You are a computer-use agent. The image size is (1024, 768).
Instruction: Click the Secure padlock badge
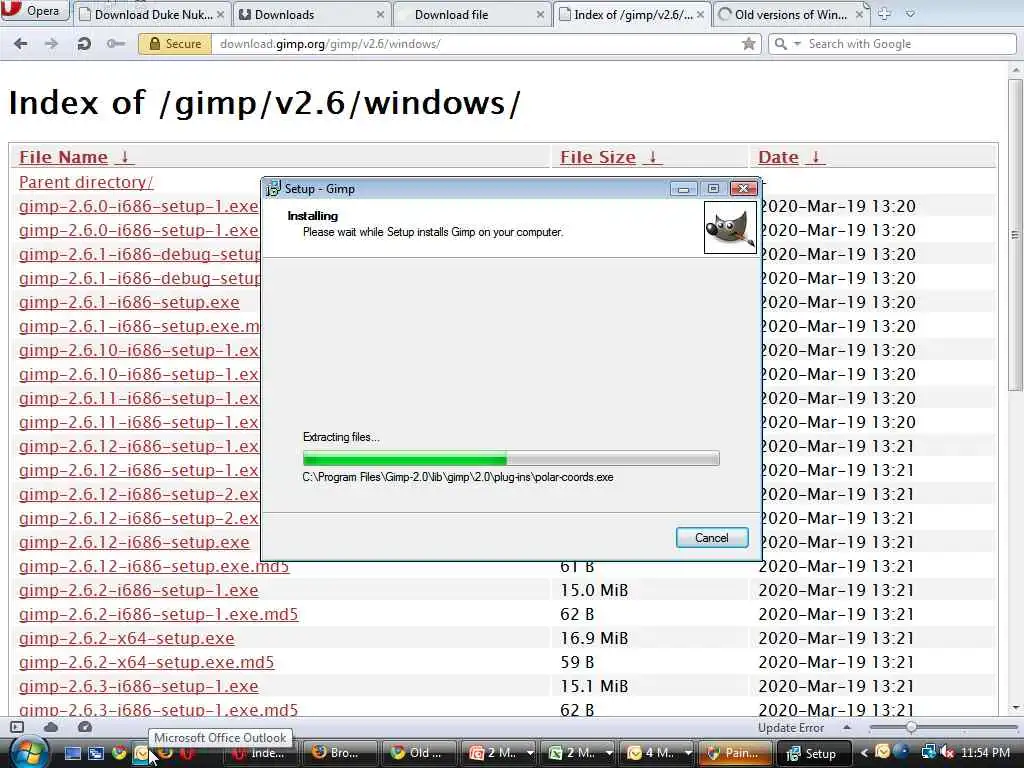[175, 44]
